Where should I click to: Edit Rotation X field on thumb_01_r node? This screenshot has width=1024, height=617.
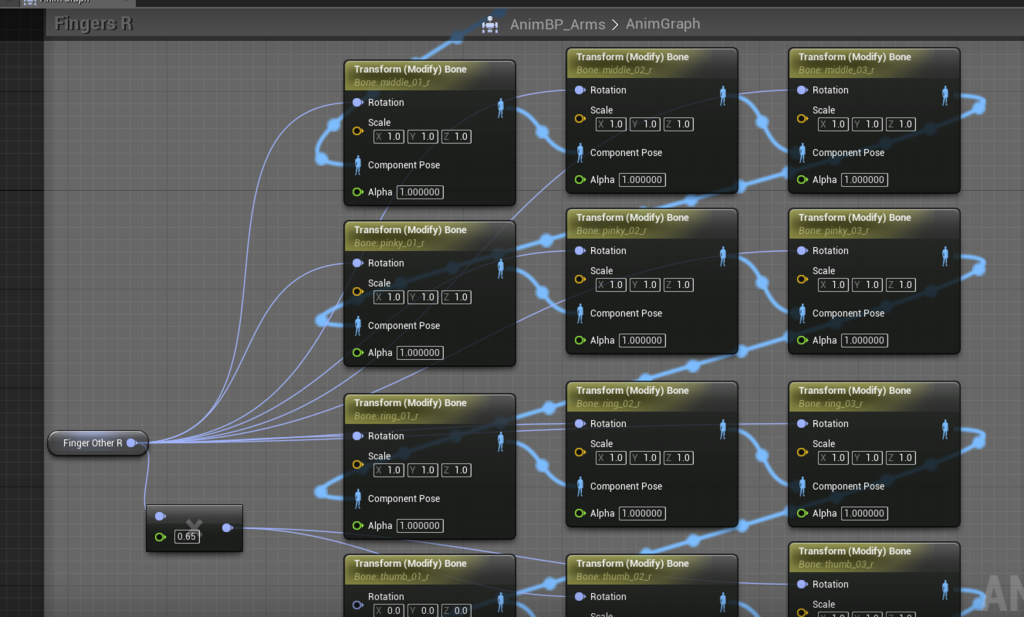pyautogui.click(x=389, y=610)
